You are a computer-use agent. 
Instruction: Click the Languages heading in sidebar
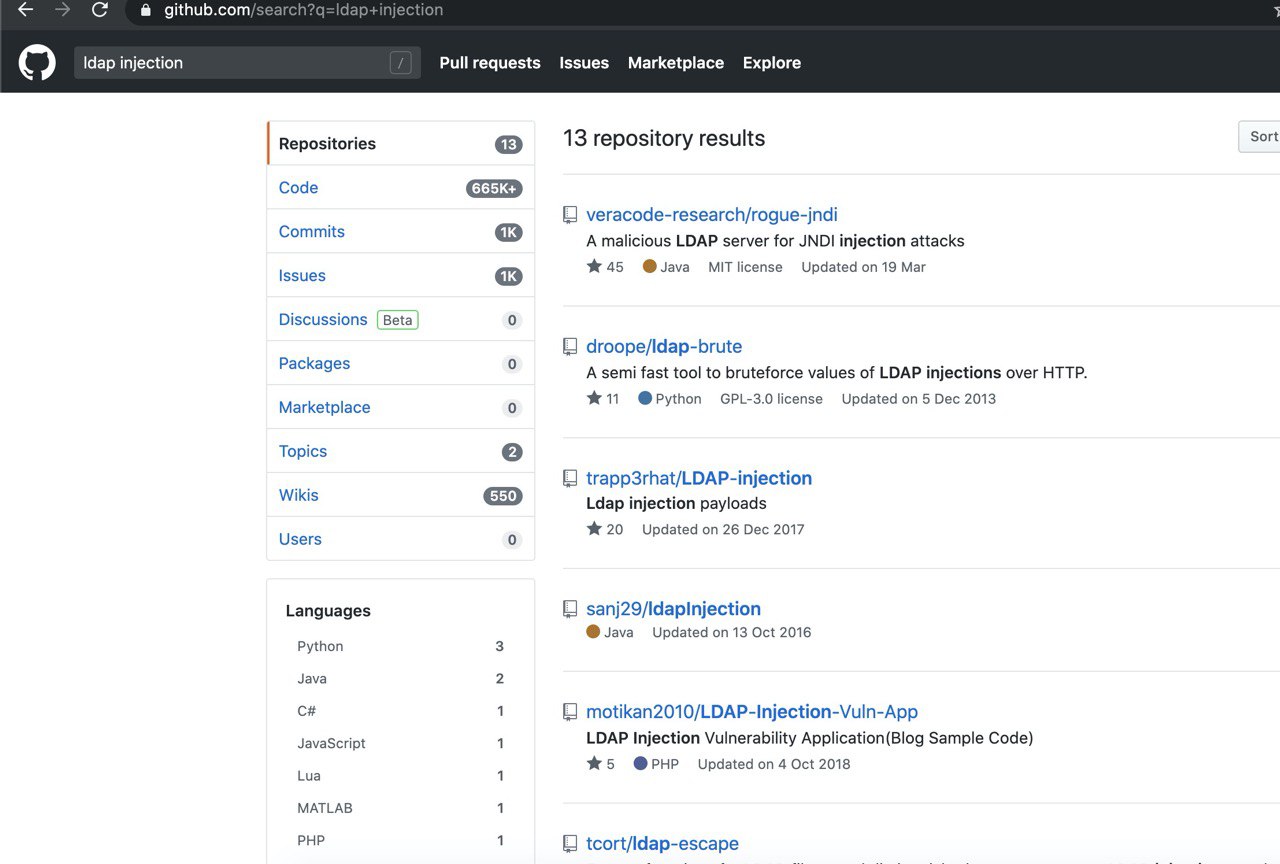[328, 611]
